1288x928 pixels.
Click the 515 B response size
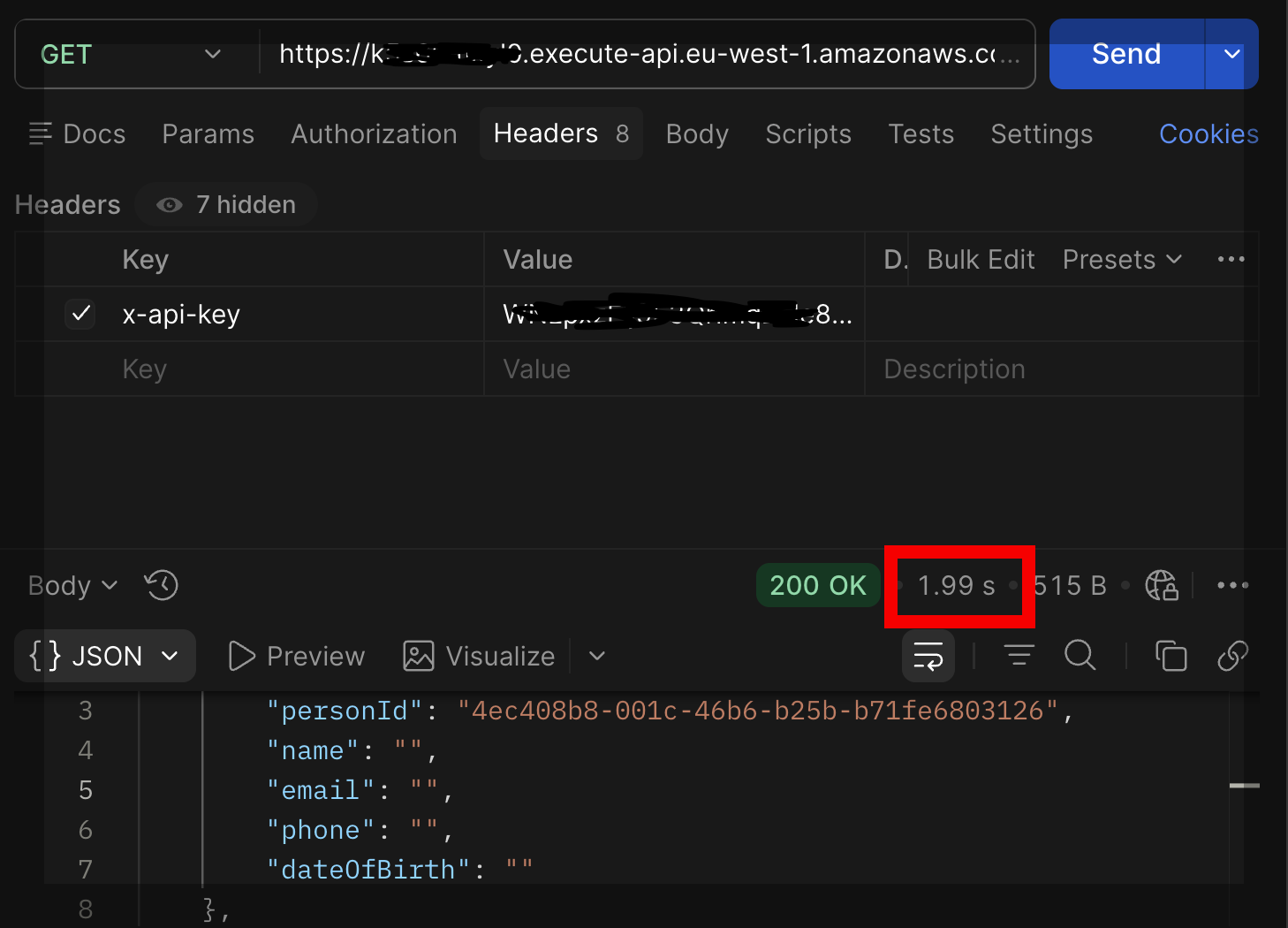[x=1070, y=585]
